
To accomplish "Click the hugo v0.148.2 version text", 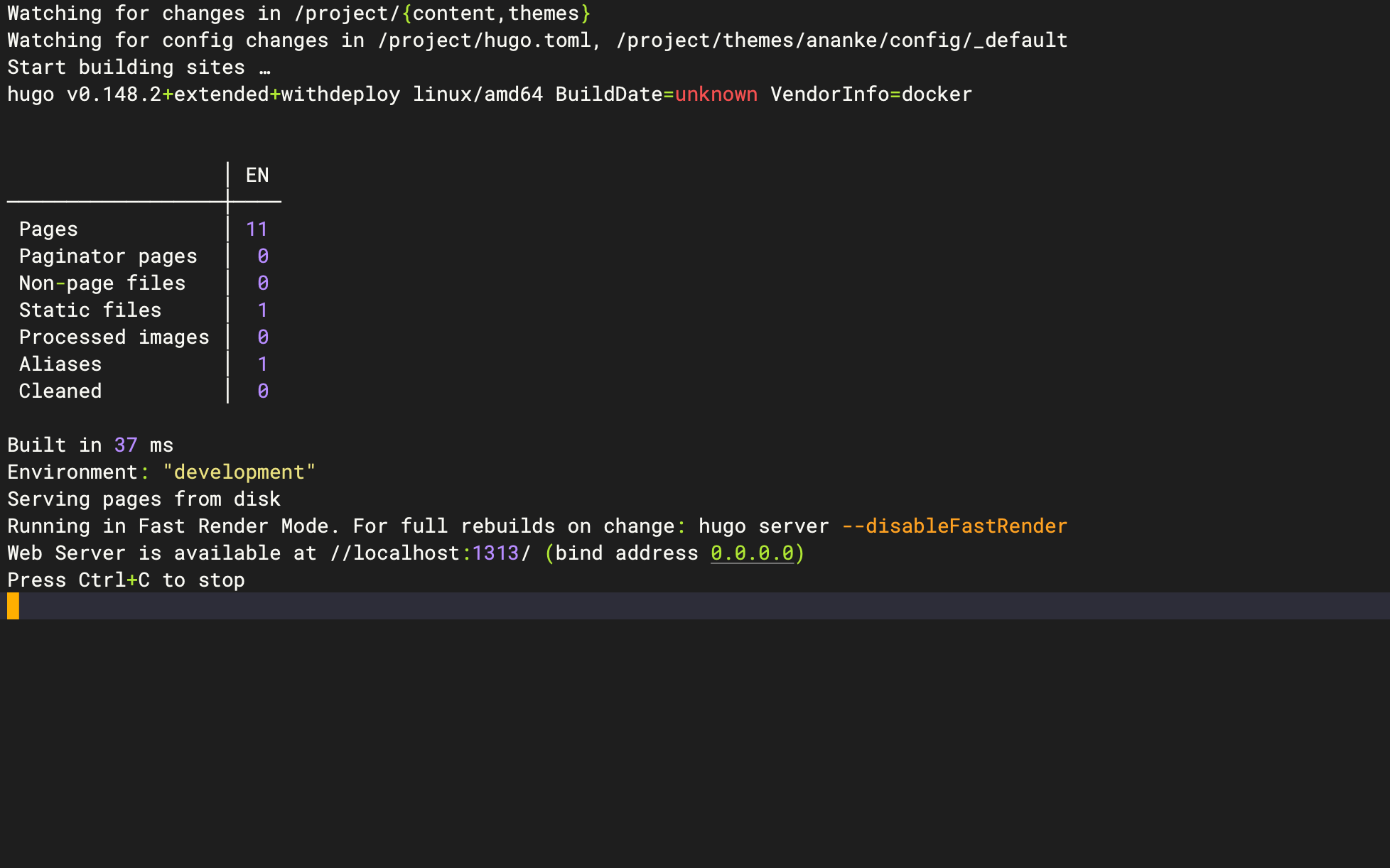I will pos(85,94).
